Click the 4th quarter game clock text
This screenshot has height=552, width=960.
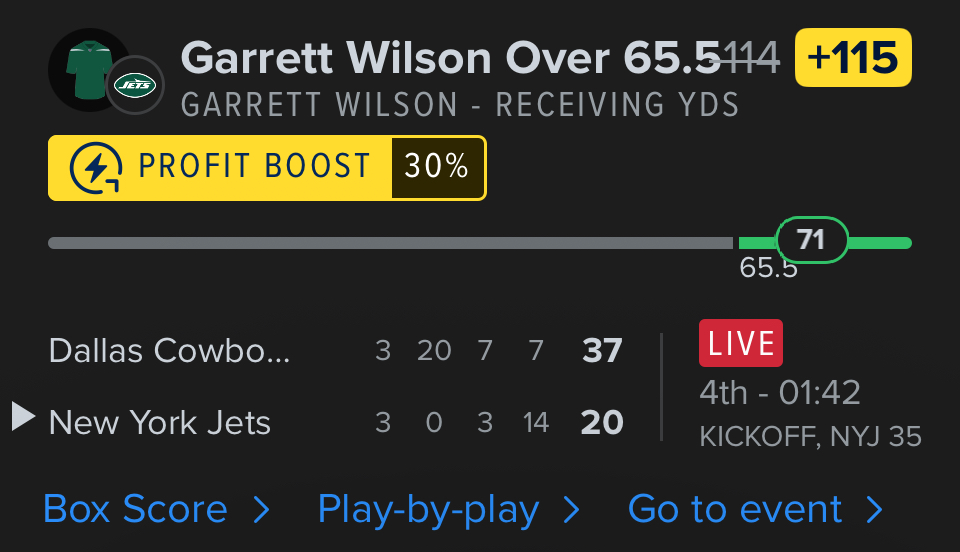[x=780, y=392]
